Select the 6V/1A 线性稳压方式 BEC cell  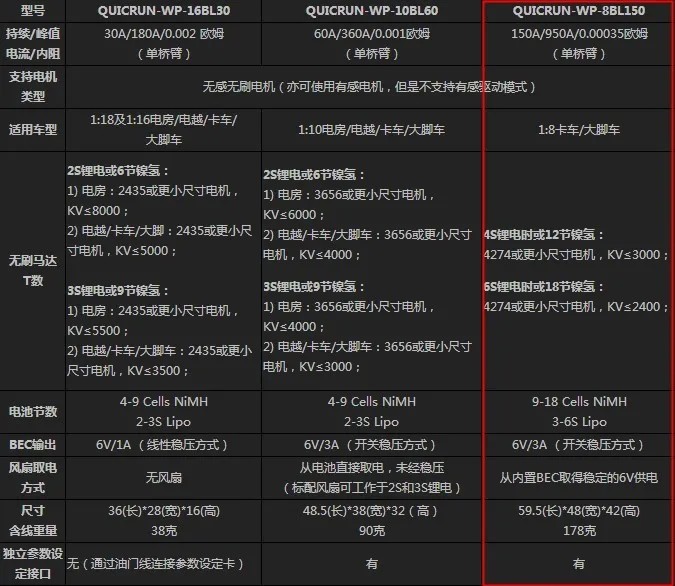[x=164, y=445]
